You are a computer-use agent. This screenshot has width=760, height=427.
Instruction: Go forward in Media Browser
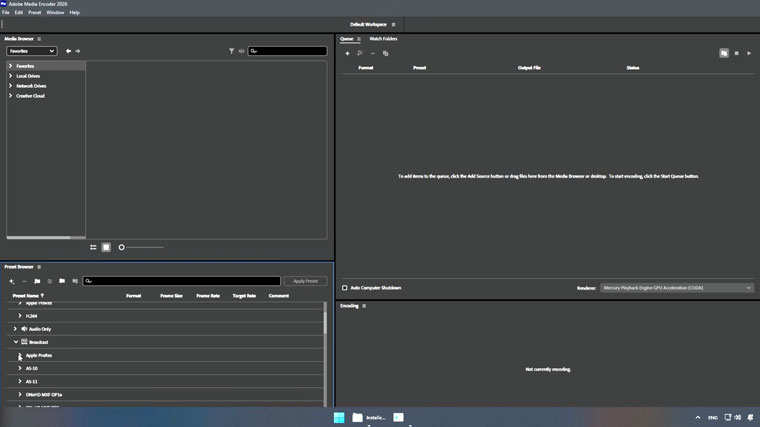point(78,51)
